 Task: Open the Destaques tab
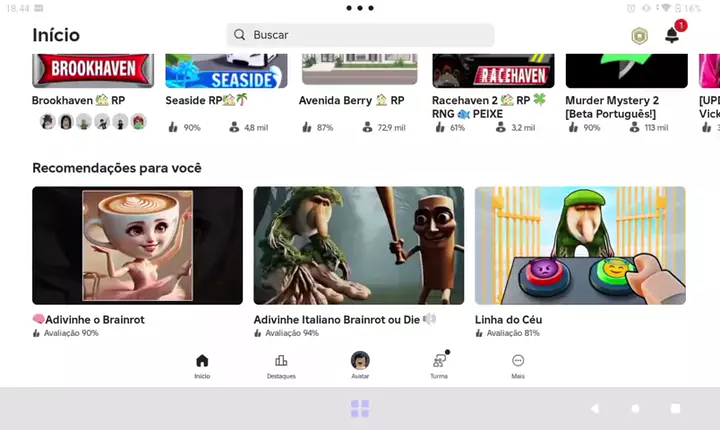[x=281, y=365]
